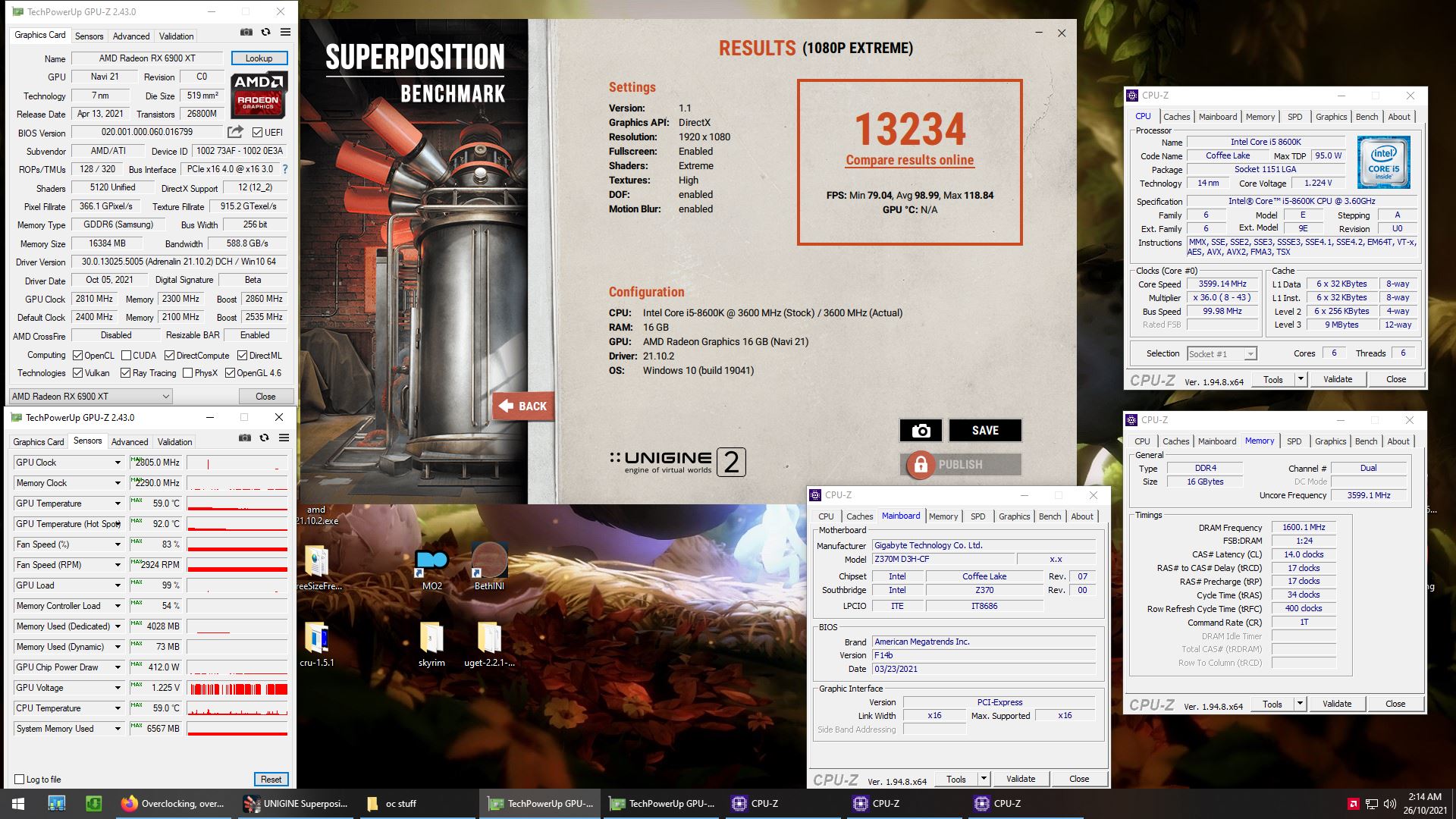
Task: Open the Tools dropdown arrow in the CPU-Z CPU window
Action: click(x=1301, y=379)
